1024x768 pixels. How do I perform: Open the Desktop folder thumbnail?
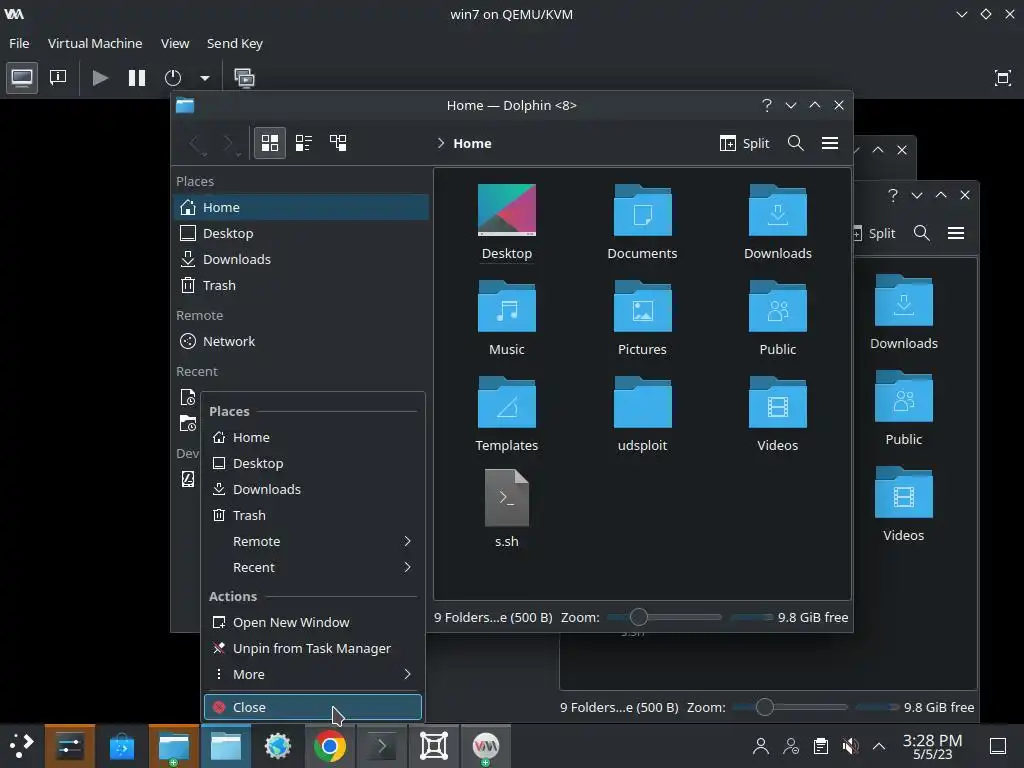(507, 210)
